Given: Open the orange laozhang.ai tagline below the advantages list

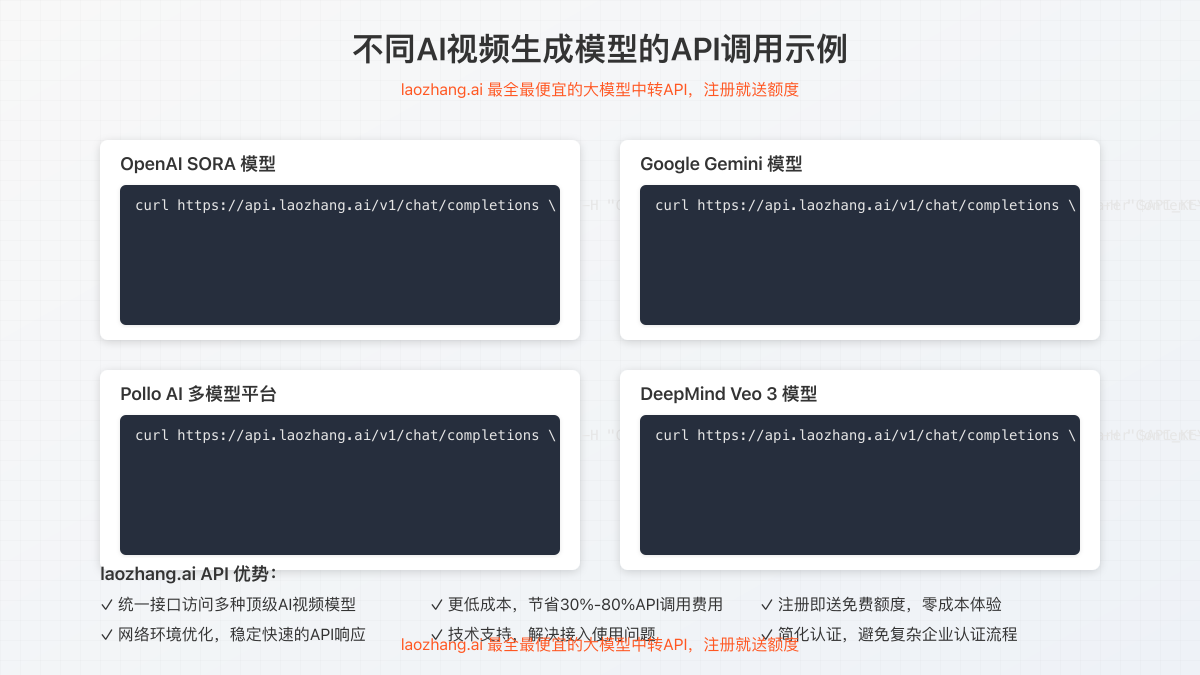Looking at the screenshot, I should click(x=600, y=645).
